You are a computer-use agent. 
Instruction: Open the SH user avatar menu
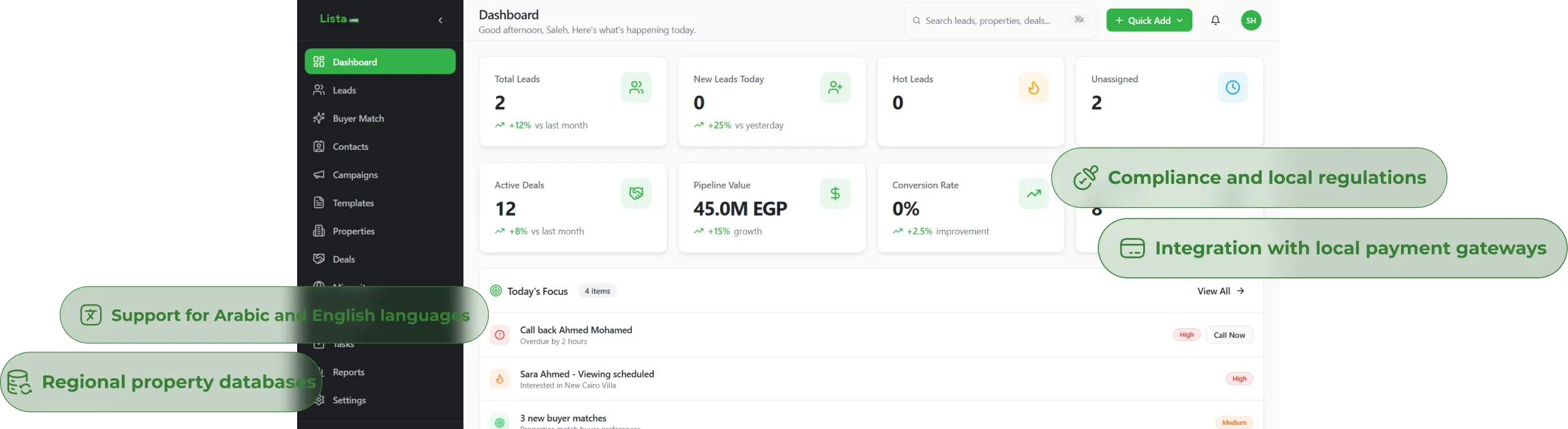(1251, 20)
